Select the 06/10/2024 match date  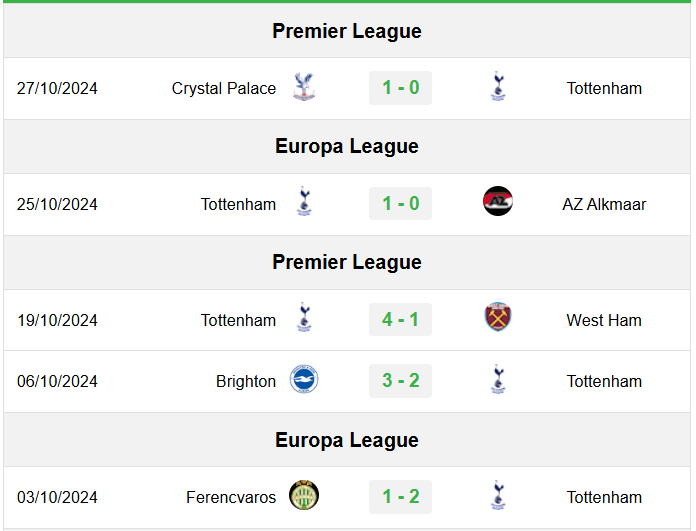point(57,381)
